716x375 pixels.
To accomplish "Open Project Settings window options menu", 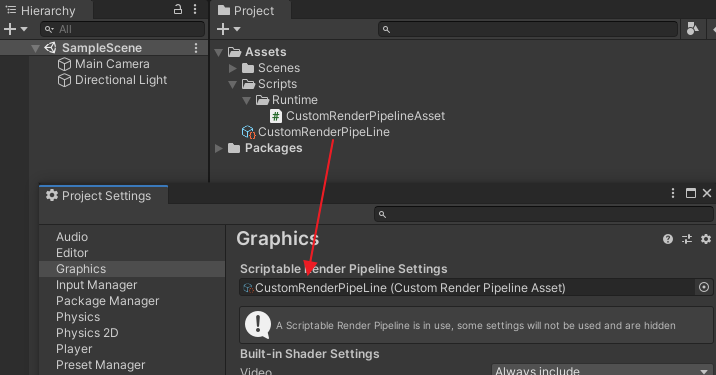I will tap(673, 193).
